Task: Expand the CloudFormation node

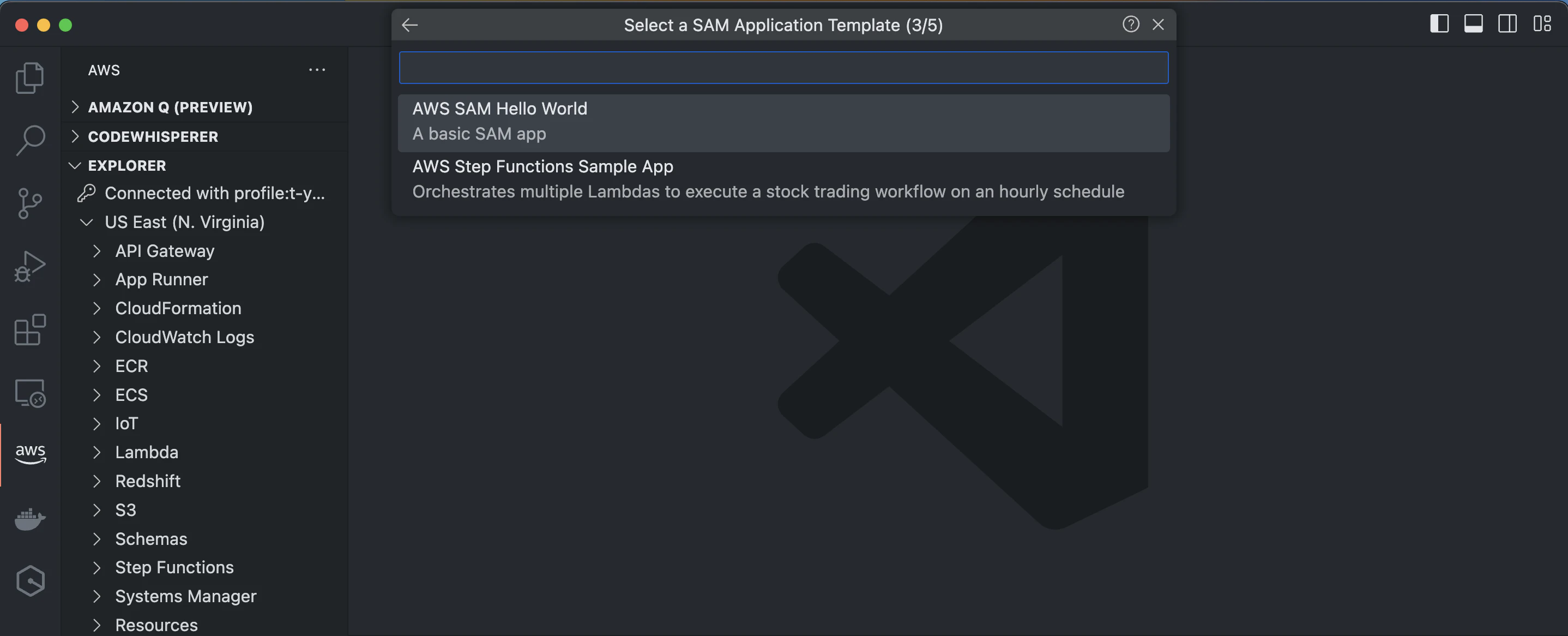Action: [97, 308]
